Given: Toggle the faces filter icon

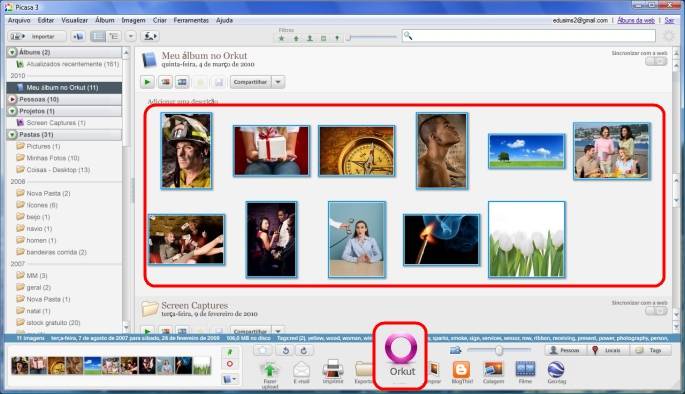Looking at the screenshot, I should [310, 38].
